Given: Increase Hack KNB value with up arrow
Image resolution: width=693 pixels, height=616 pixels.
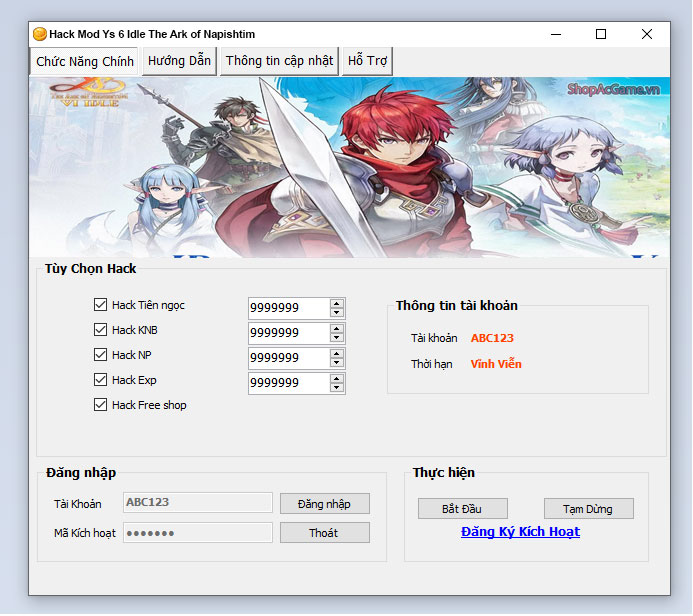Looking at the screenshot, I should point(337,329).
